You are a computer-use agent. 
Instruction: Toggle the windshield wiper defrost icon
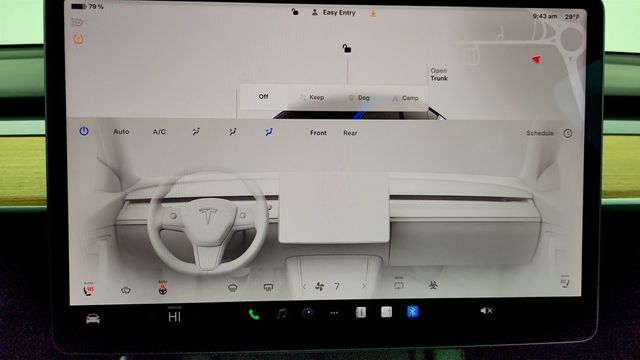126,290
